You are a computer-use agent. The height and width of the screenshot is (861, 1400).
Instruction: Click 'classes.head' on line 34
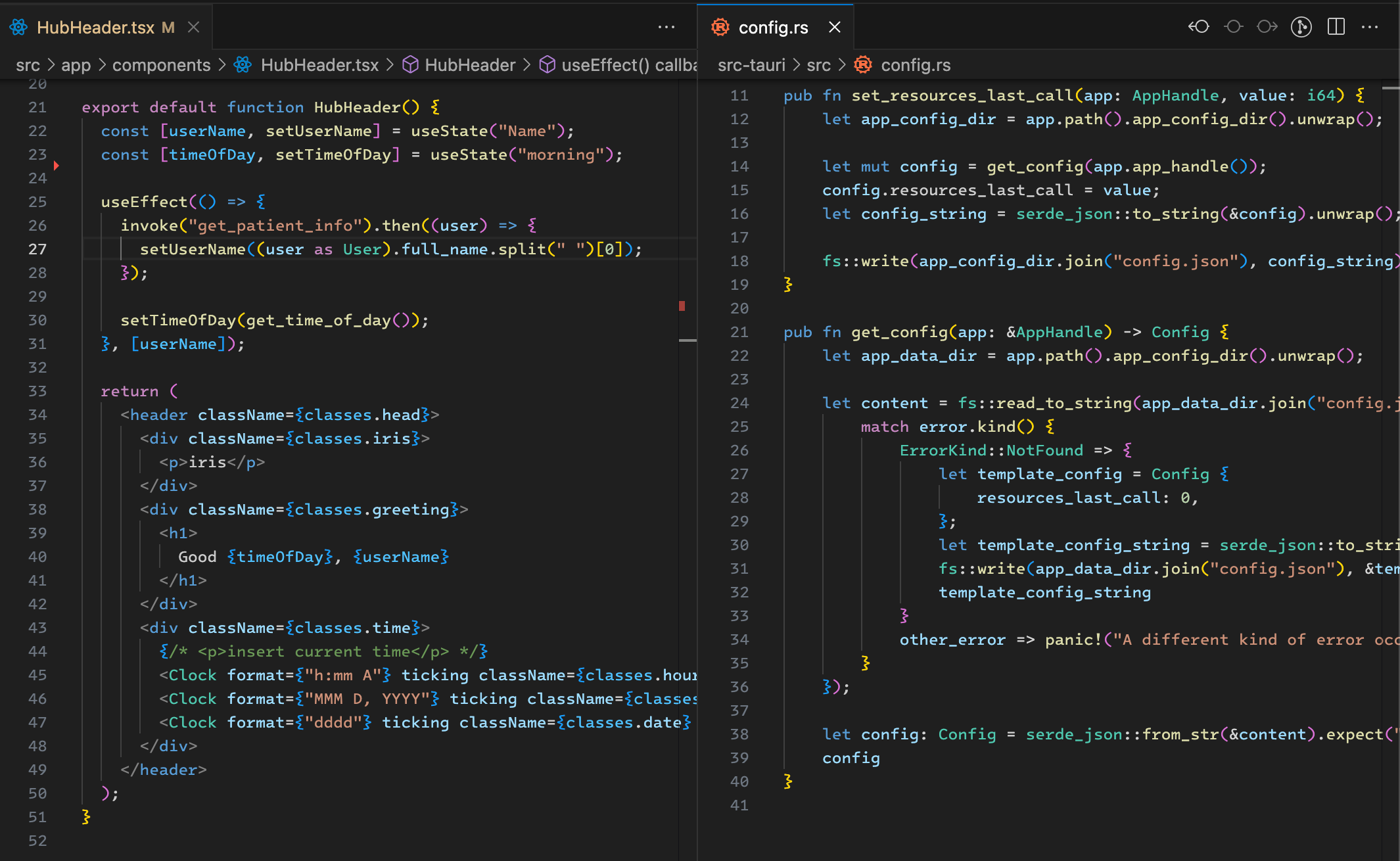click(x=363, y=415)
